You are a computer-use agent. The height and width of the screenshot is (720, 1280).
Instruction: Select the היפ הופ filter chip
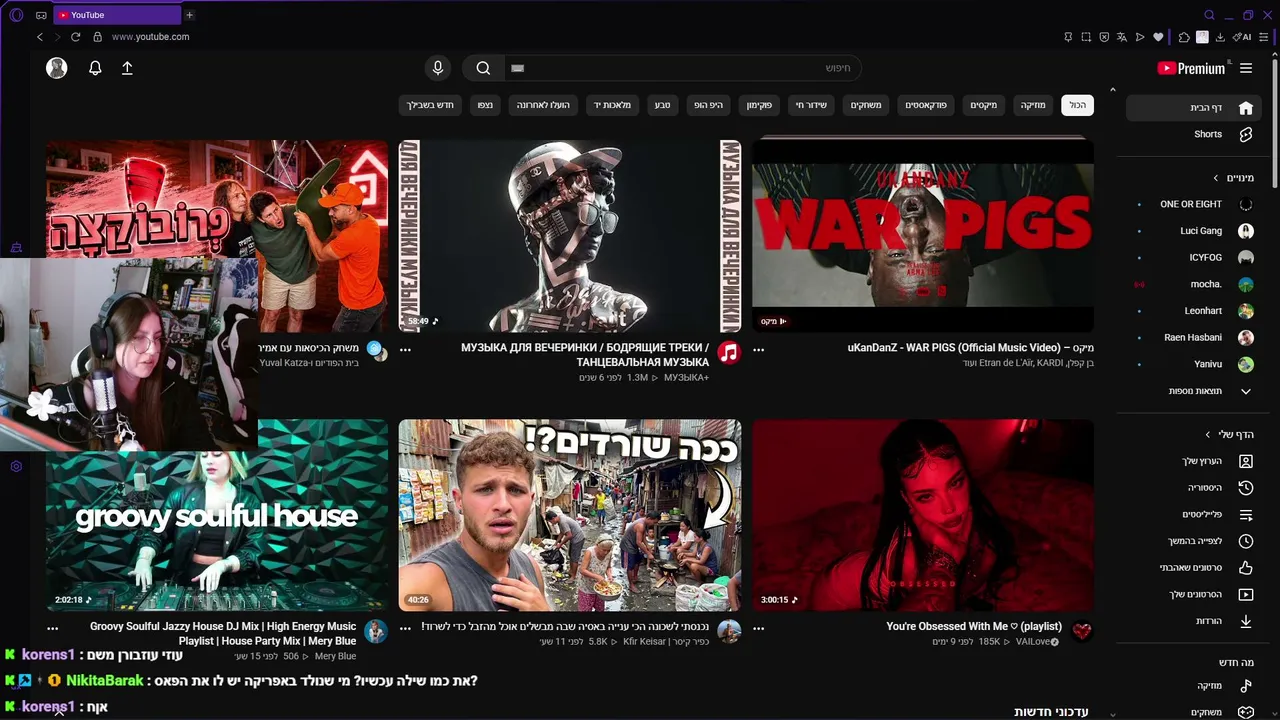pos(709,105)
